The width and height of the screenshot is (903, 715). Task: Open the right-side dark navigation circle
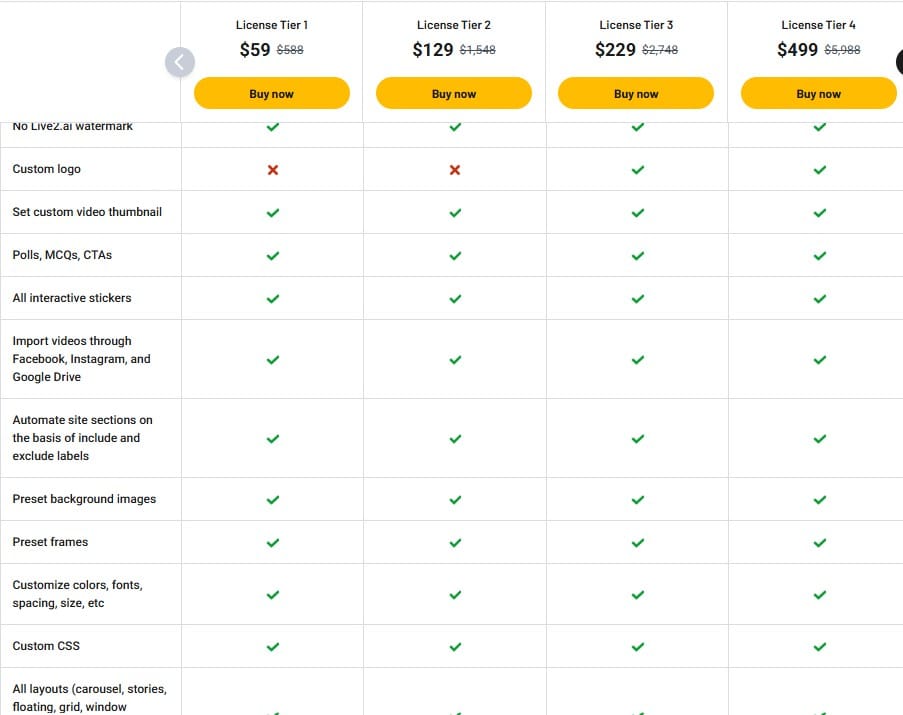[x=898, y=62]
